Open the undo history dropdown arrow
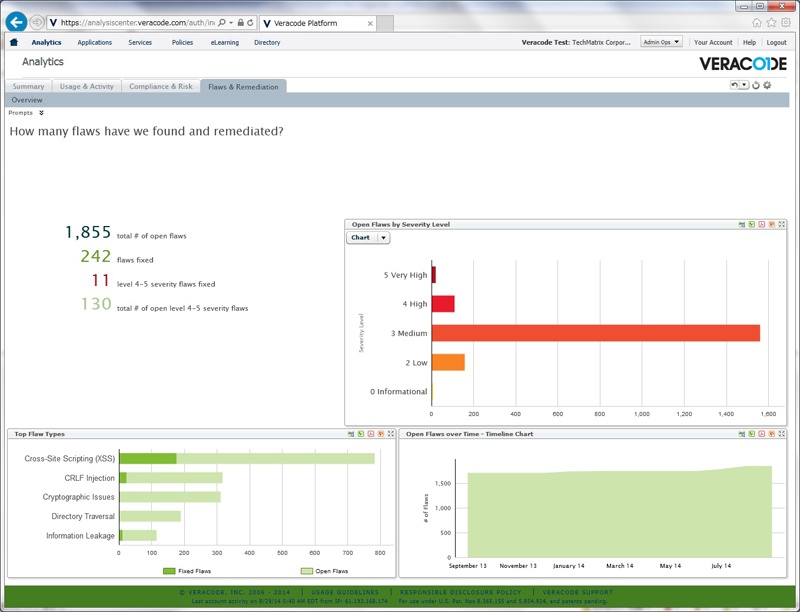 pos(744,85)
